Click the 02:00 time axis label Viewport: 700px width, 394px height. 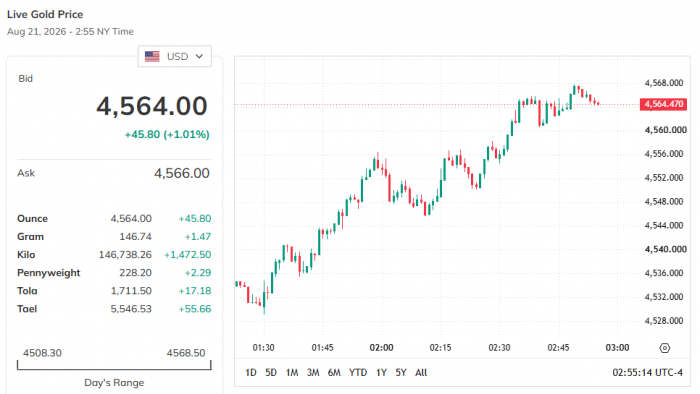coord(381,348)
